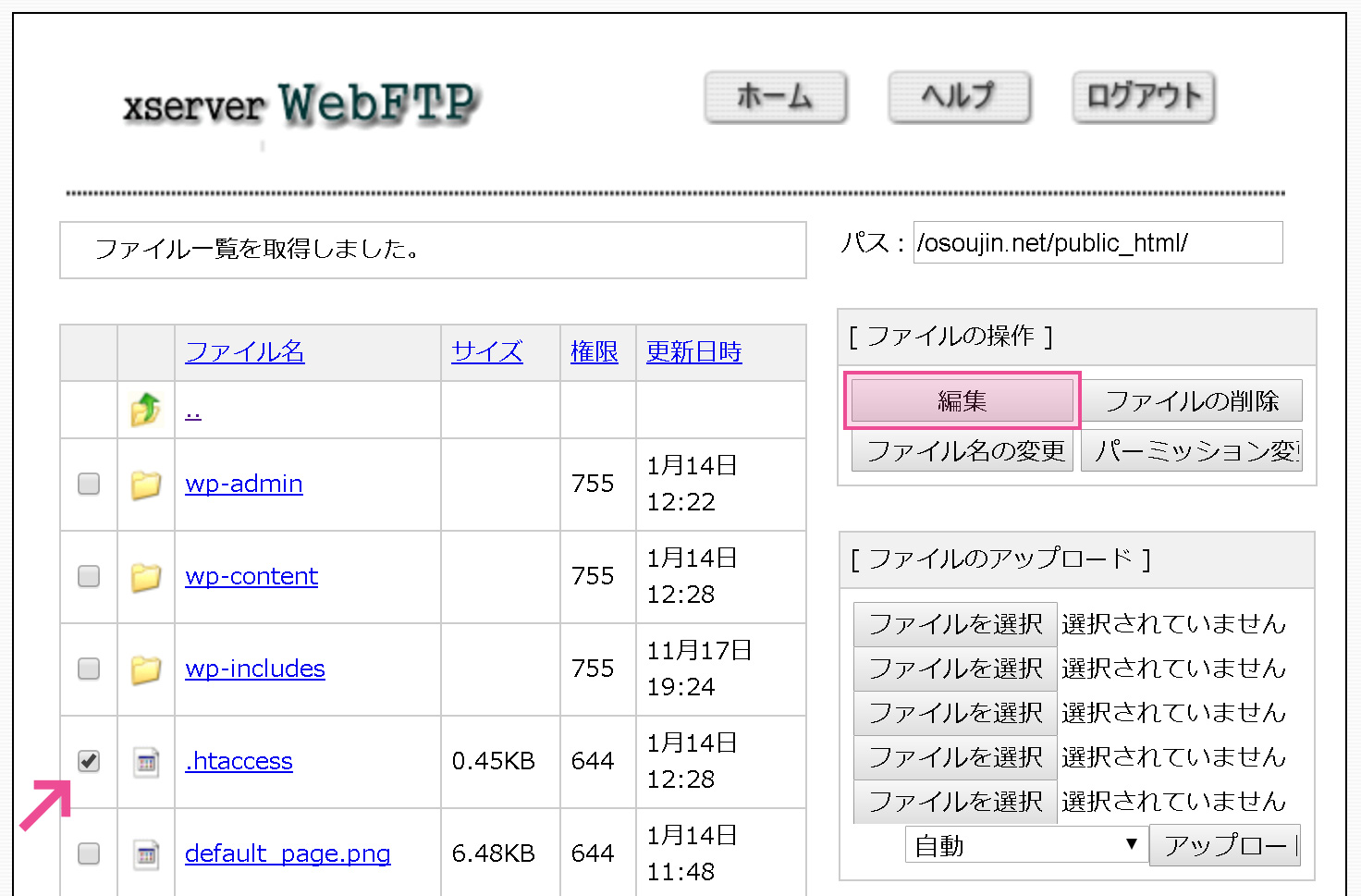
Task: Tick the default_page.png checkbox
Action: (89, 853)
